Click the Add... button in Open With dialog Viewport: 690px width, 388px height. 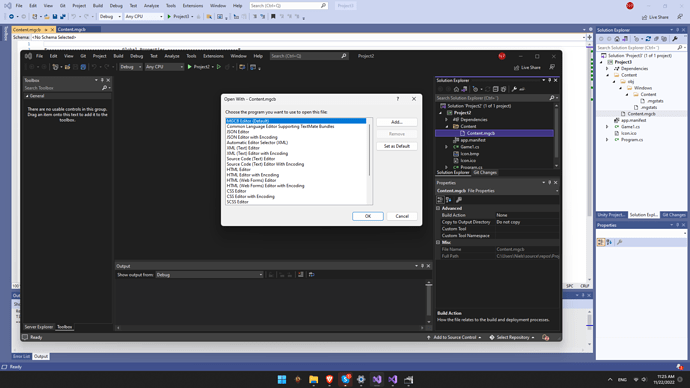396,122
